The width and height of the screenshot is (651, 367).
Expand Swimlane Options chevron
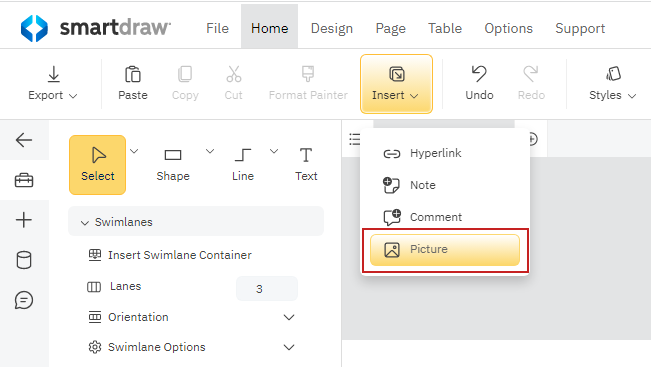(289, 347)
